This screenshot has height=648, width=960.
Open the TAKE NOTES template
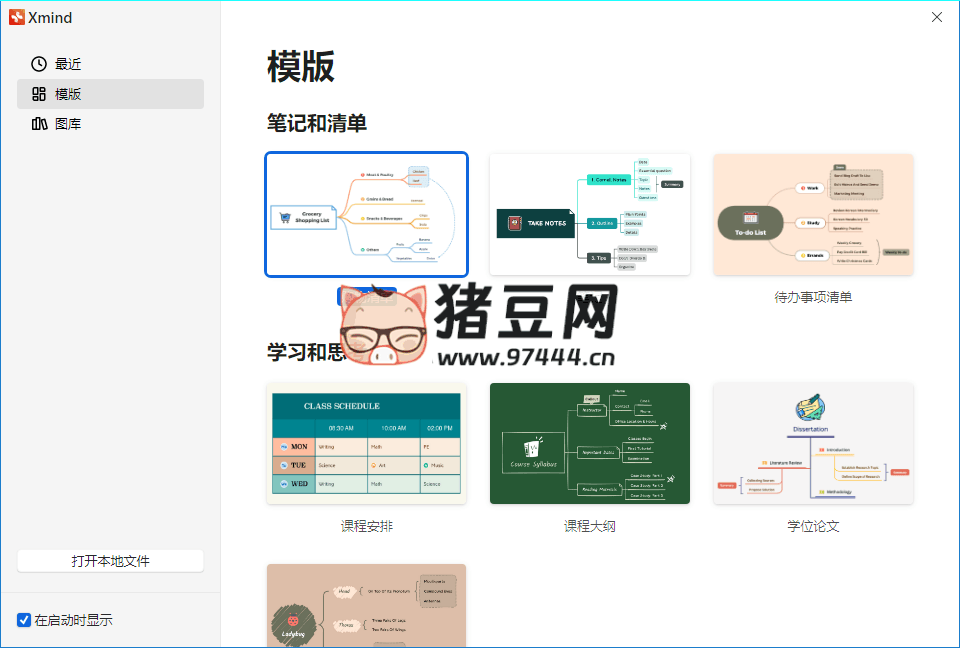pyautogui.click(x=589, y=214)
